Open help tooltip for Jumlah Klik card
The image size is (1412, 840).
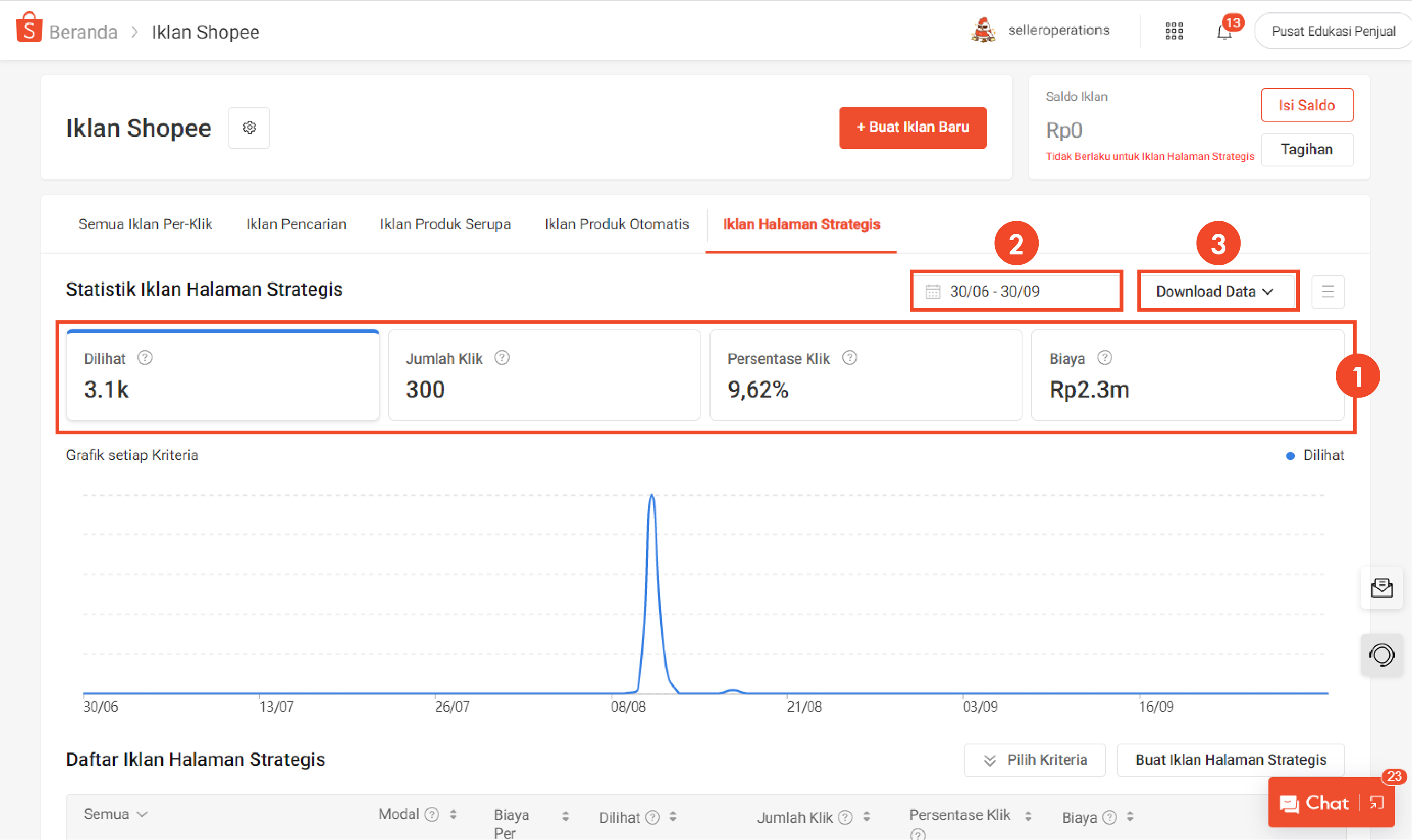502,358
